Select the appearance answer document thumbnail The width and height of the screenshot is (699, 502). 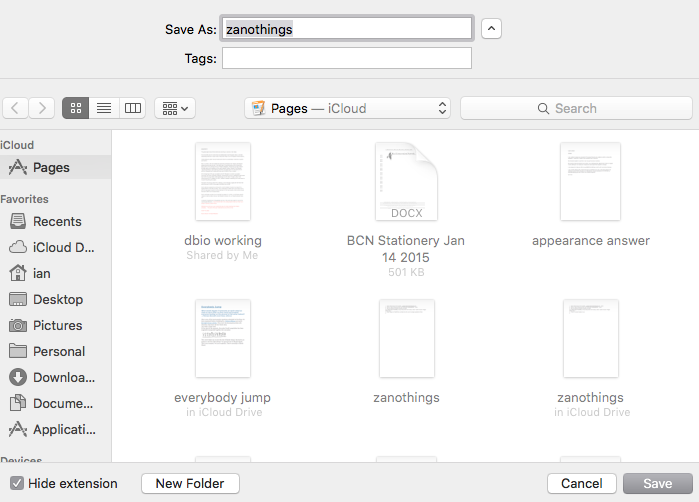[x=590, y=181]
